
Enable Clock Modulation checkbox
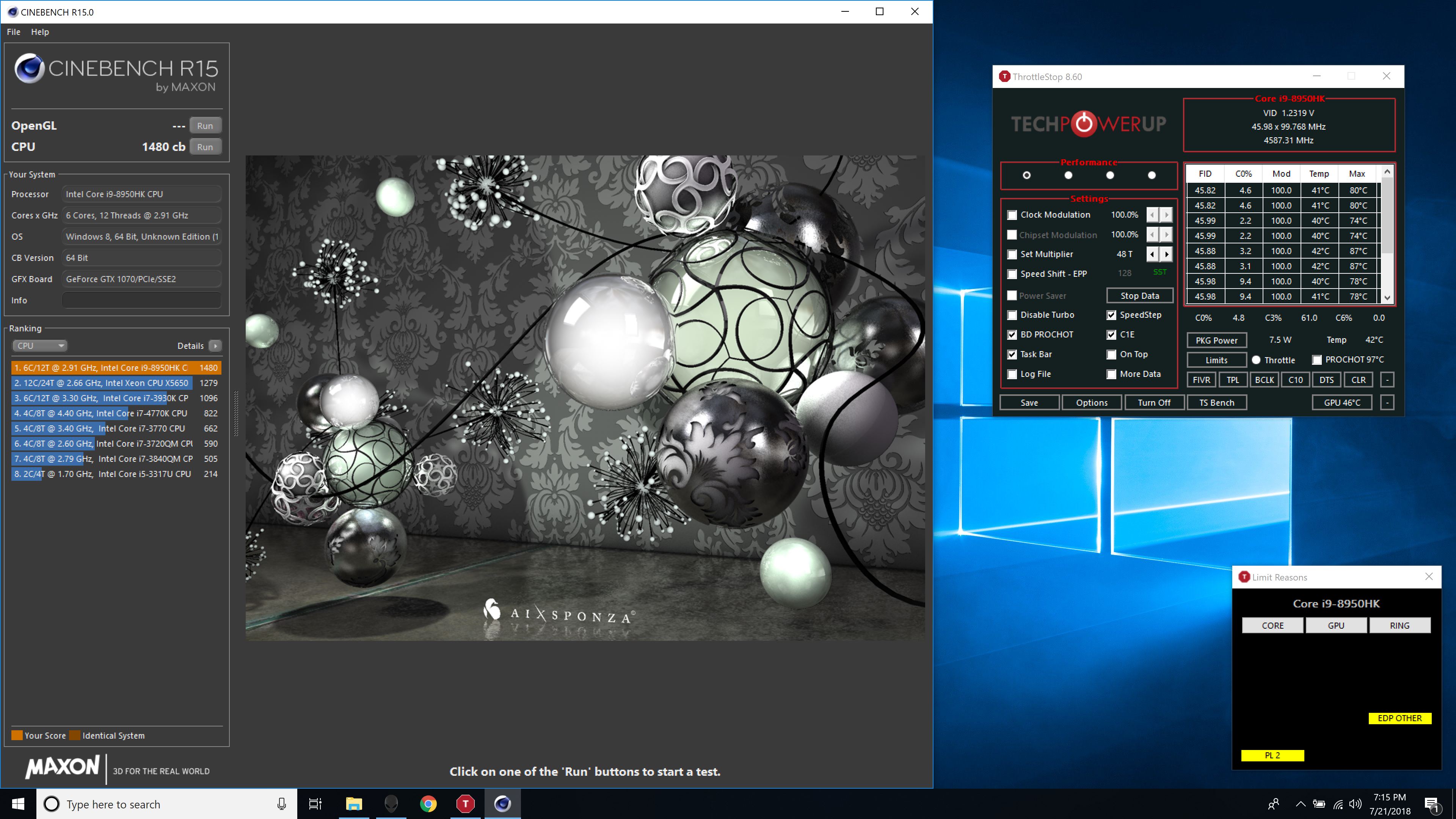1012,215
